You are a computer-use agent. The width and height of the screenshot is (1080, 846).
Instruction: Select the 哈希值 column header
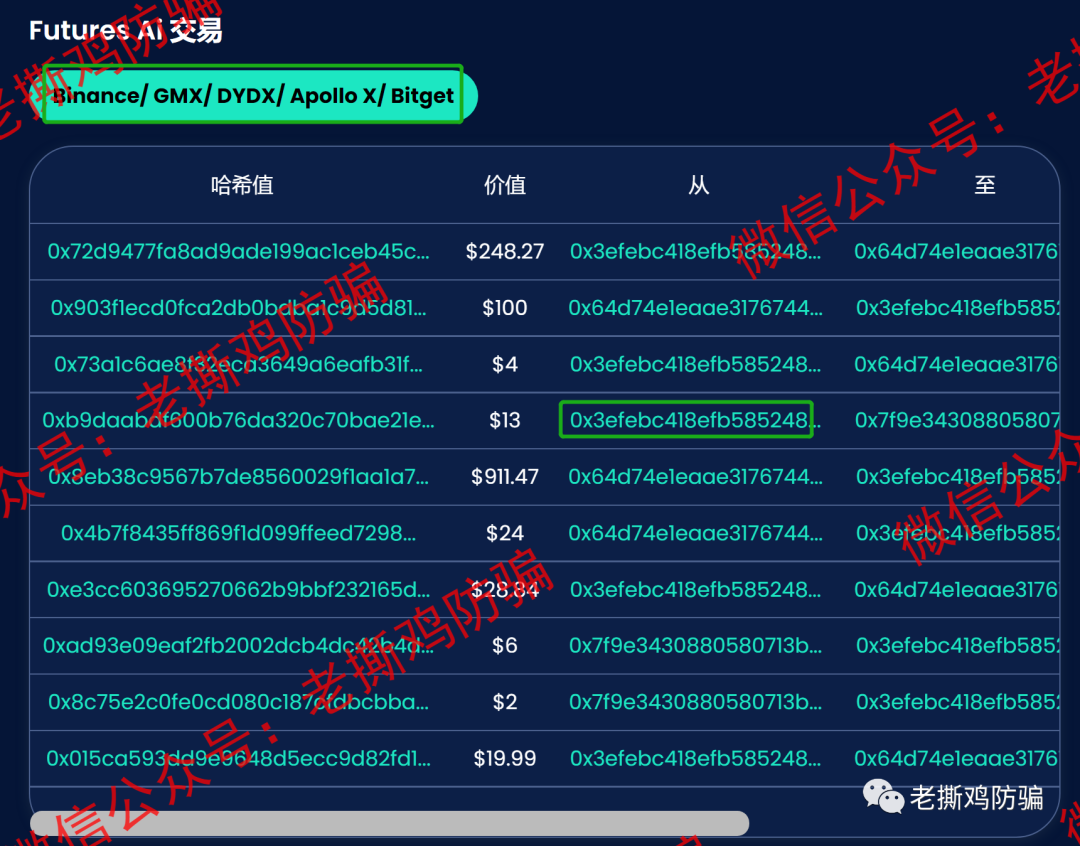click(242, 185)
